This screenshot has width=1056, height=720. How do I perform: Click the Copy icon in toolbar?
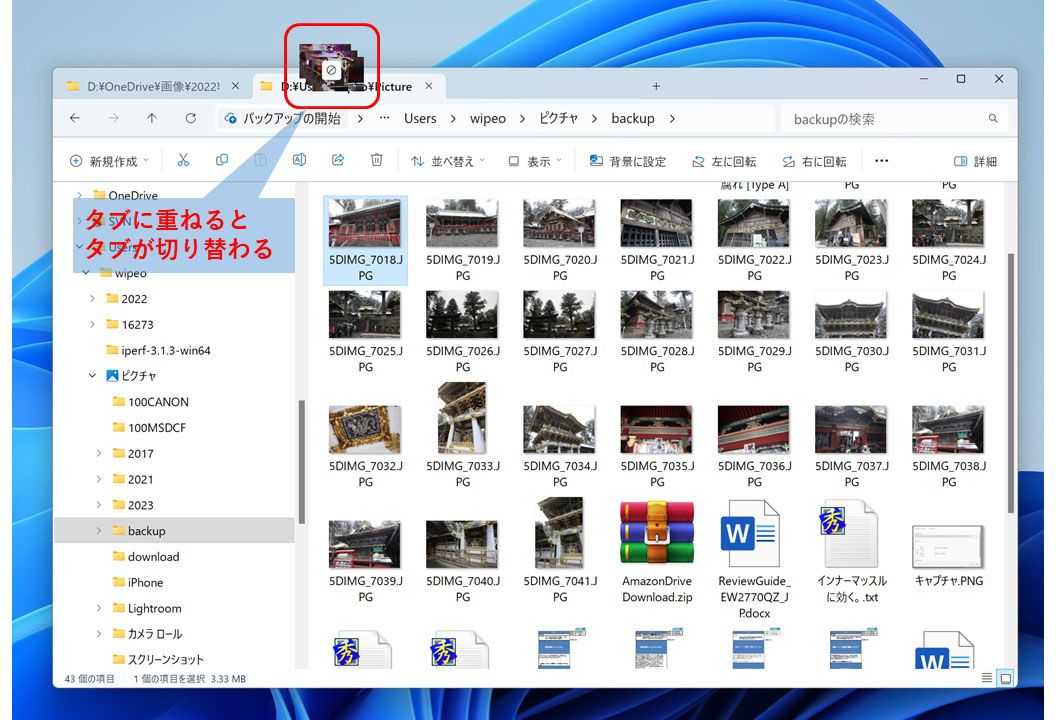pyautogui.click(x=222, y=160)
